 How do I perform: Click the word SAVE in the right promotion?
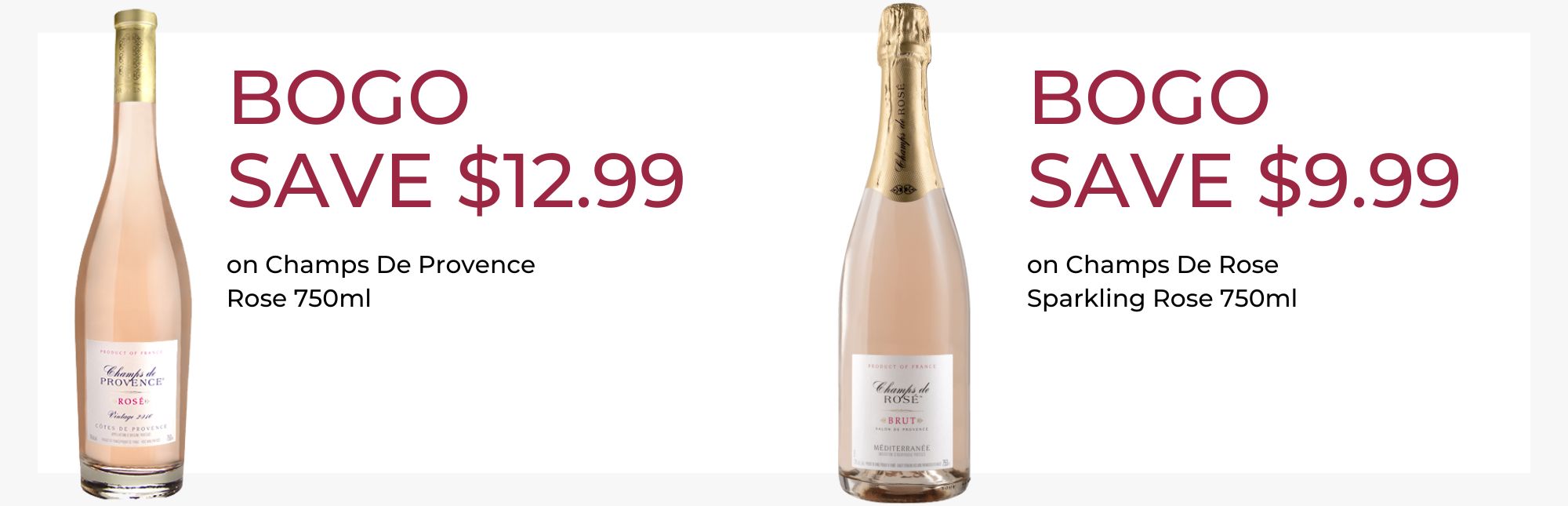click(1131, 180)
